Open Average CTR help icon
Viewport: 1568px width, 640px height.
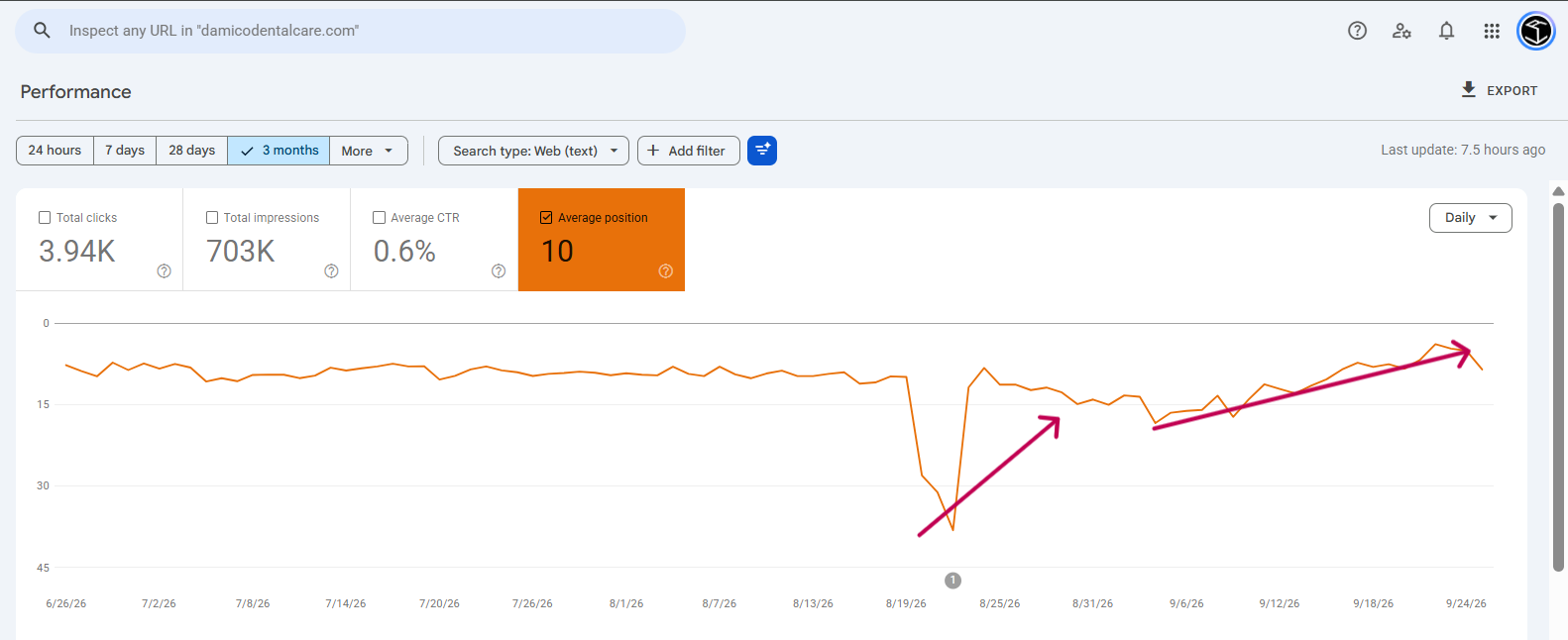[499, 271]
